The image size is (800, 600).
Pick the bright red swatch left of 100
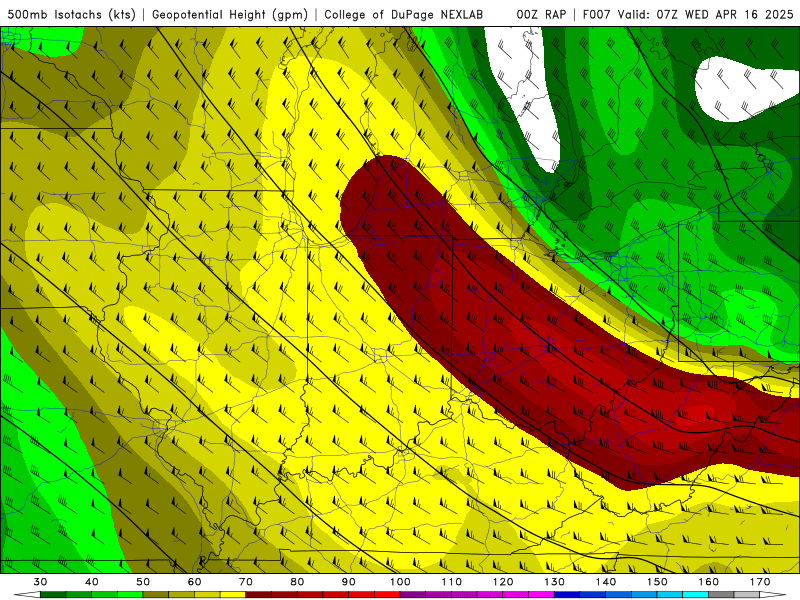point(387,595)
